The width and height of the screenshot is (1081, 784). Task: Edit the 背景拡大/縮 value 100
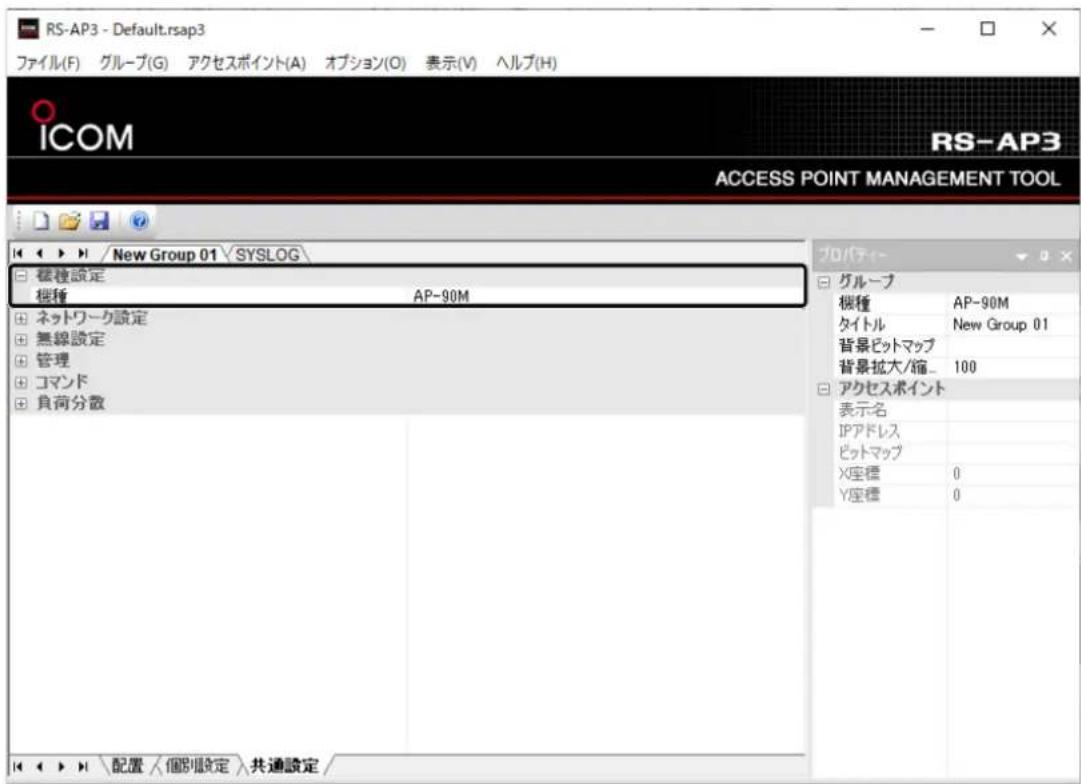pos(1013,367)
